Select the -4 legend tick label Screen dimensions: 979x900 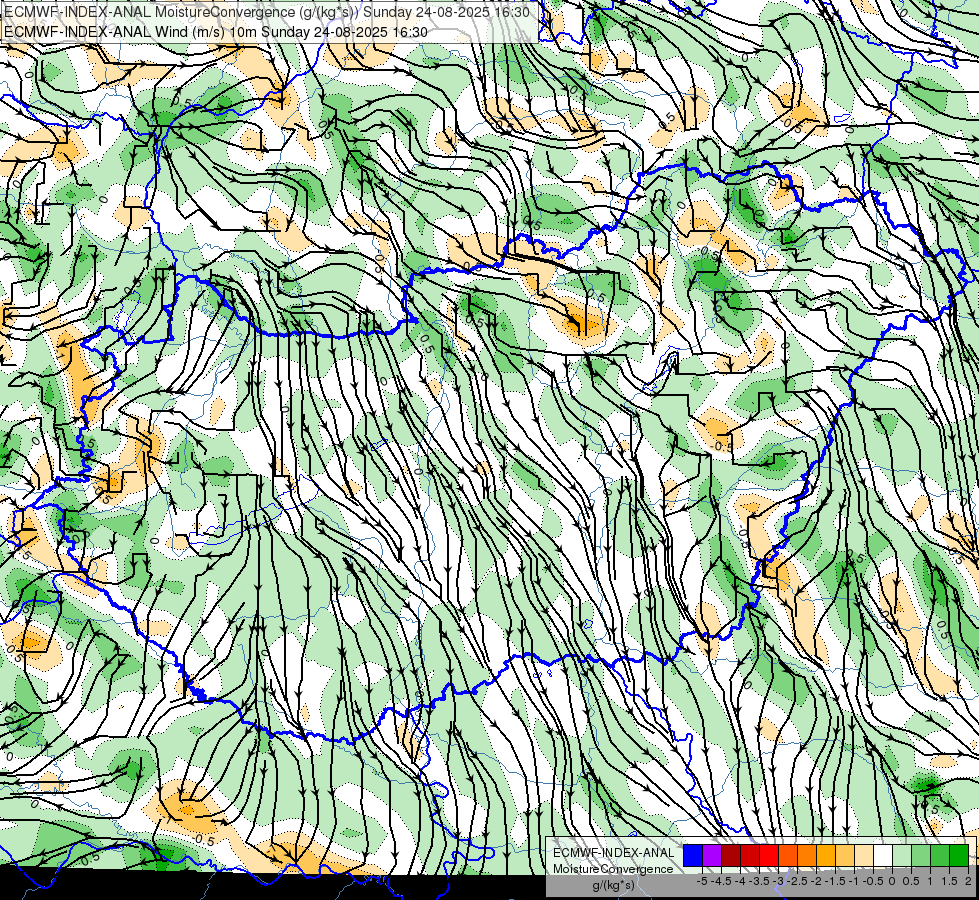click(740, 881)
